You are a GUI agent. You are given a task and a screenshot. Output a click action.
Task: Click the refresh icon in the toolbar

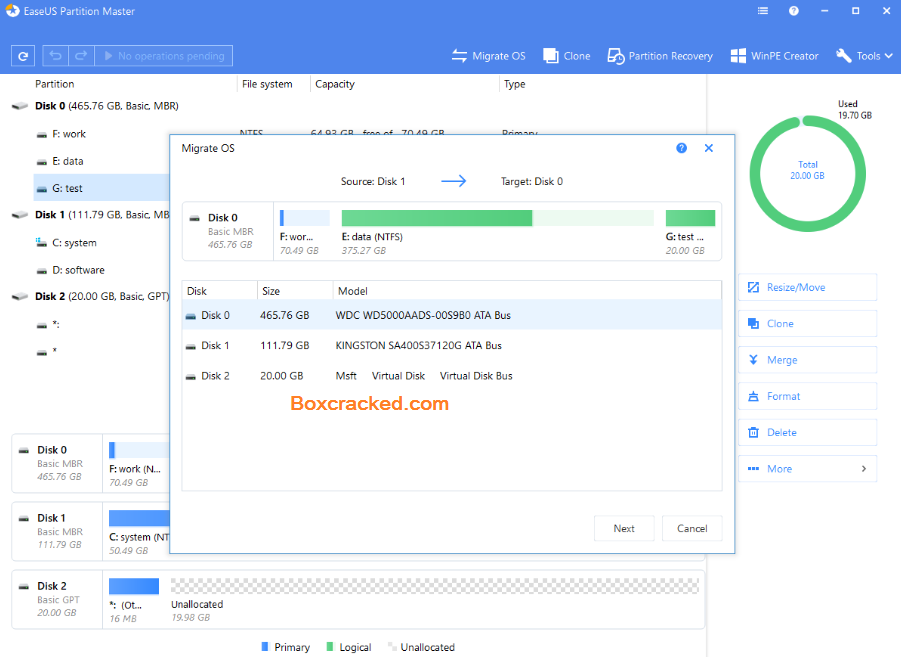[x=23, y=56]
